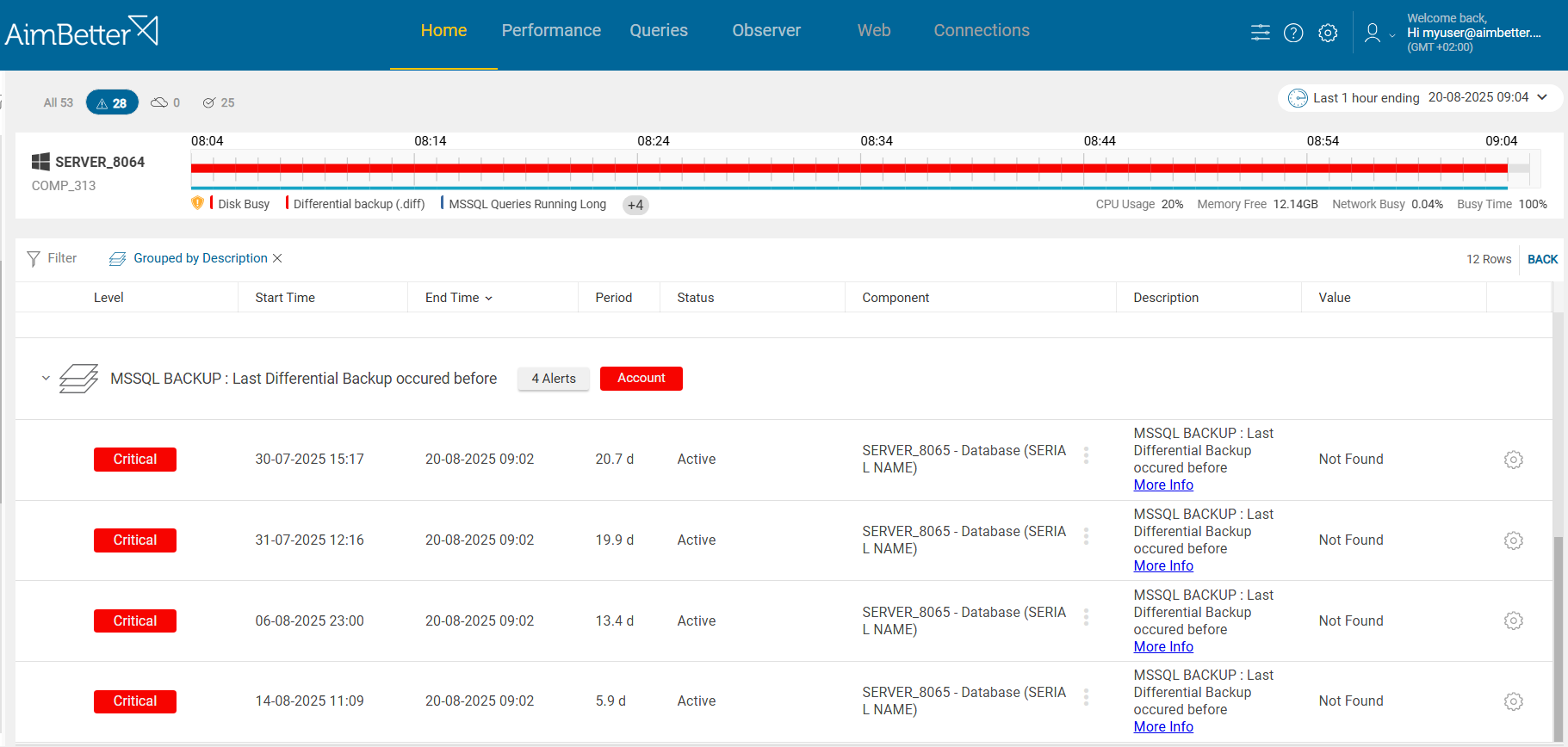Open gear settings for 30-07-2025 15:17 alert
The height and width of the screenshot is (747, 1568).
coord(1513,460)
